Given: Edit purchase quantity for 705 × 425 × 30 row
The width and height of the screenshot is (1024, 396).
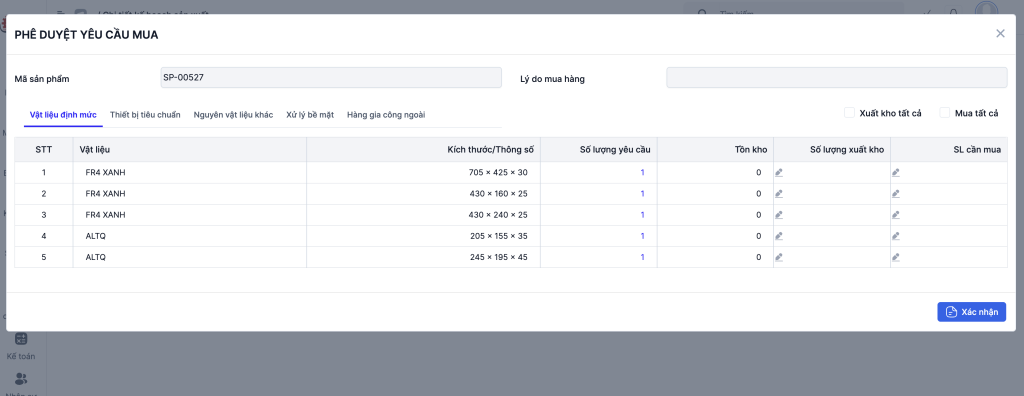Looking at the screenshot, I should pos(895,173).
